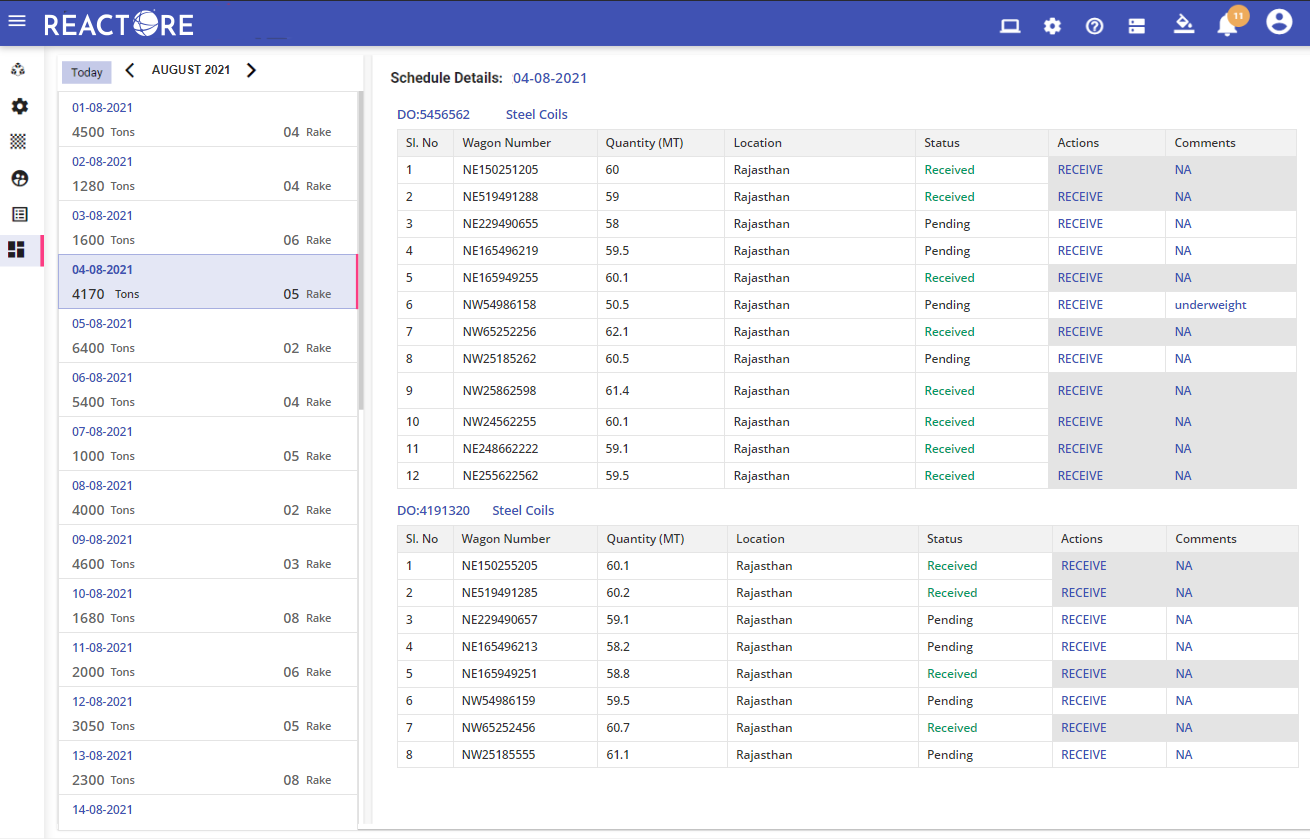Click NA comment for wagon NE150251205
The height and width of the screenshot is (839, 1310).
coord(1183,170)
